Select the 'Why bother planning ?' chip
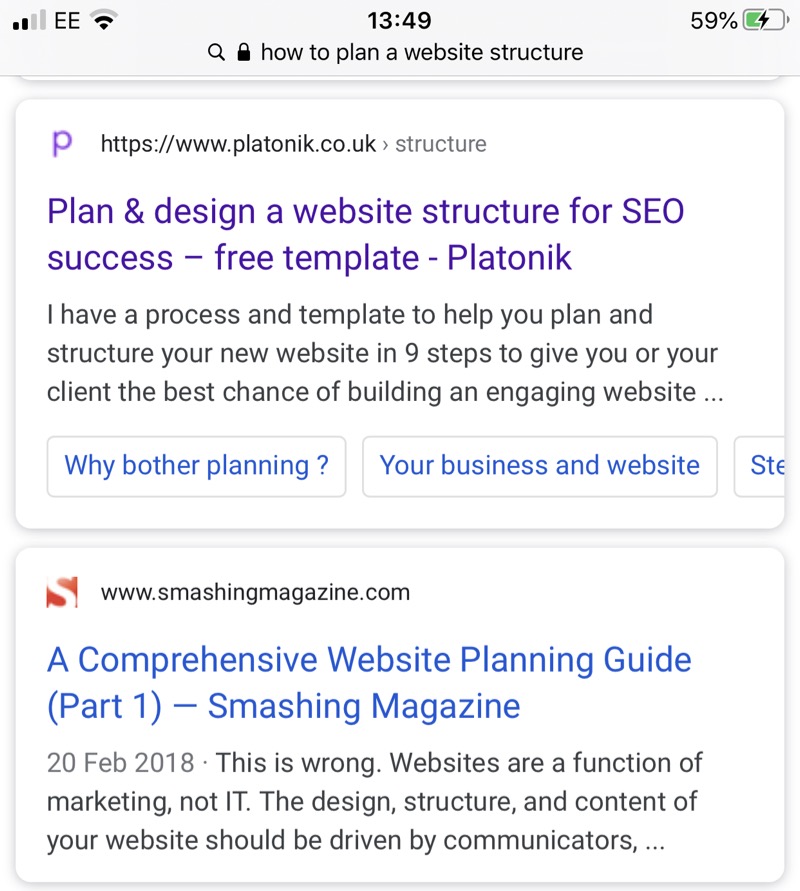Image resolution: width=800 pixels, height=891 pixels. (x=196, y=466)
